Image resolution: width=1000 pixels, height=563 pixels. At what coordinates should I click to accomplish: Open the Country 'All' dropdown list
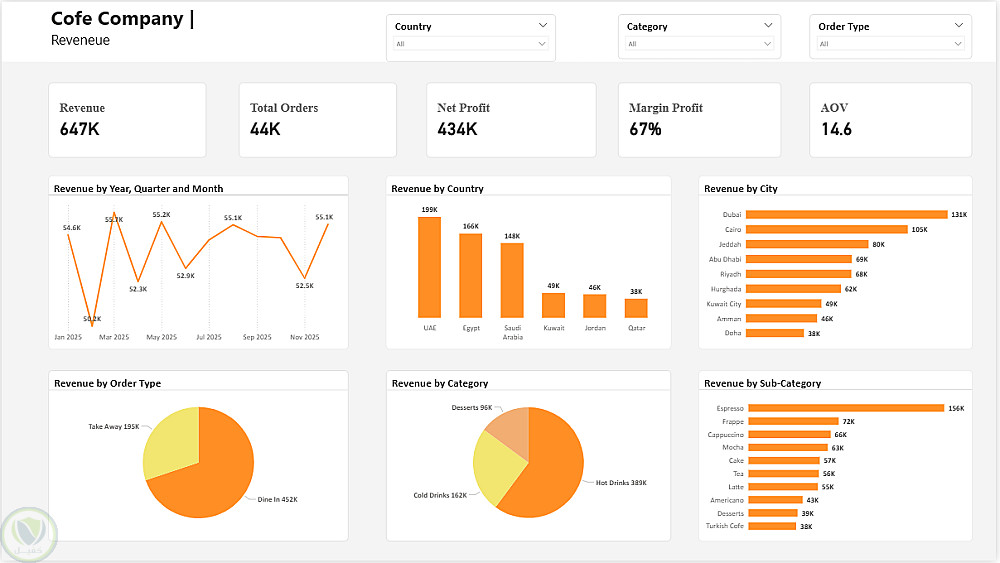click(x=471, y=44)
